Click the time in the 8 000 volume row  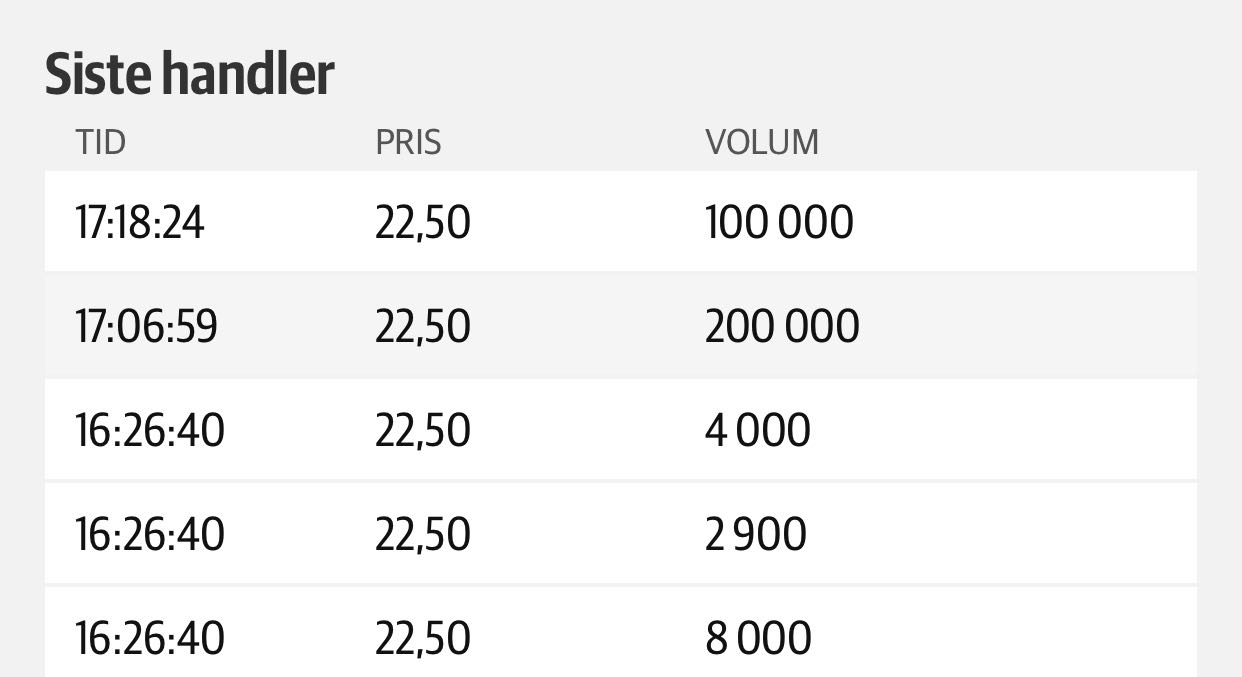click(x=150, y=638)
